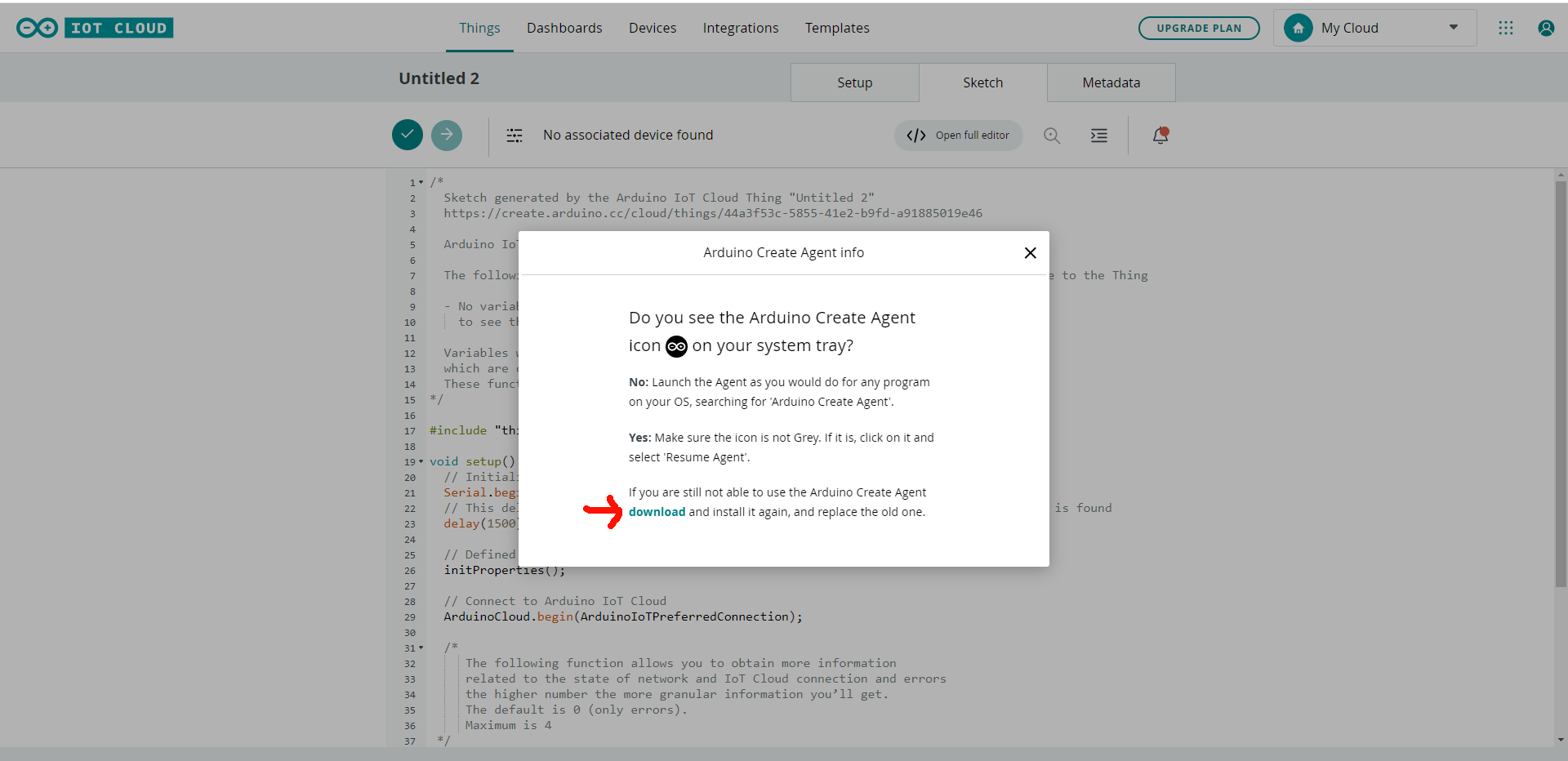The width and height of the screenshot is (1568, 761).
Task: Click the Untitled 2 thing title
Action: (x=439, y=78)
